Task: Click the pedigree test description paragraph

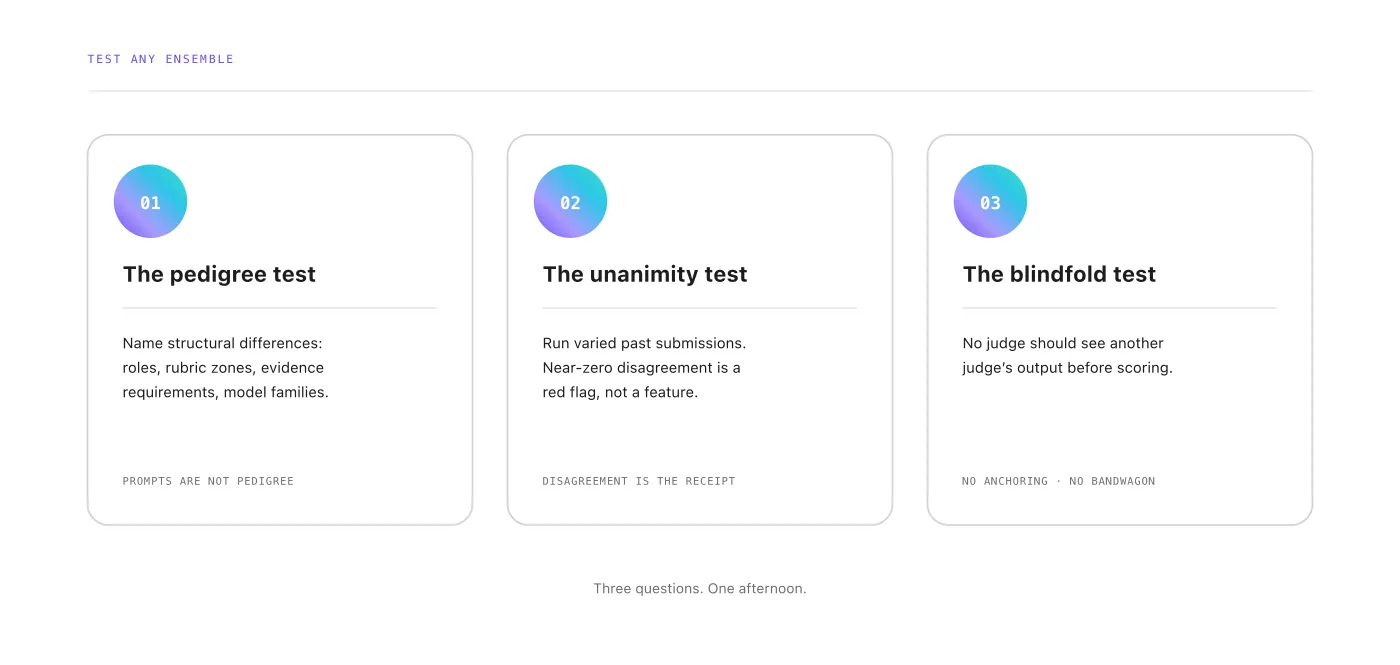Action: (x=226, y=368)
